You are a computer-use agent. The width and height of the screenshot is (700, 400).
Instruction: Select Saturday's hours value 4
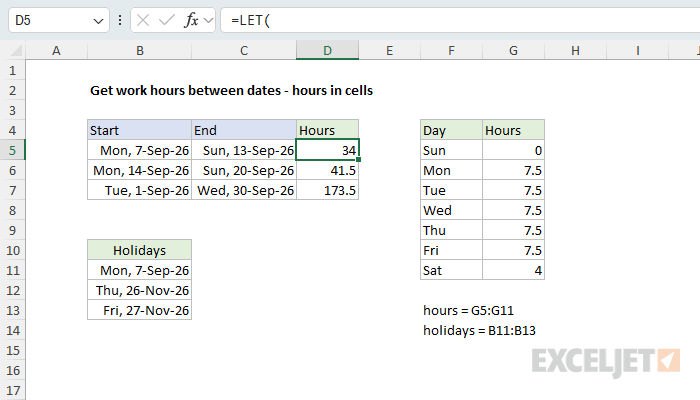[x=513, y=271]
